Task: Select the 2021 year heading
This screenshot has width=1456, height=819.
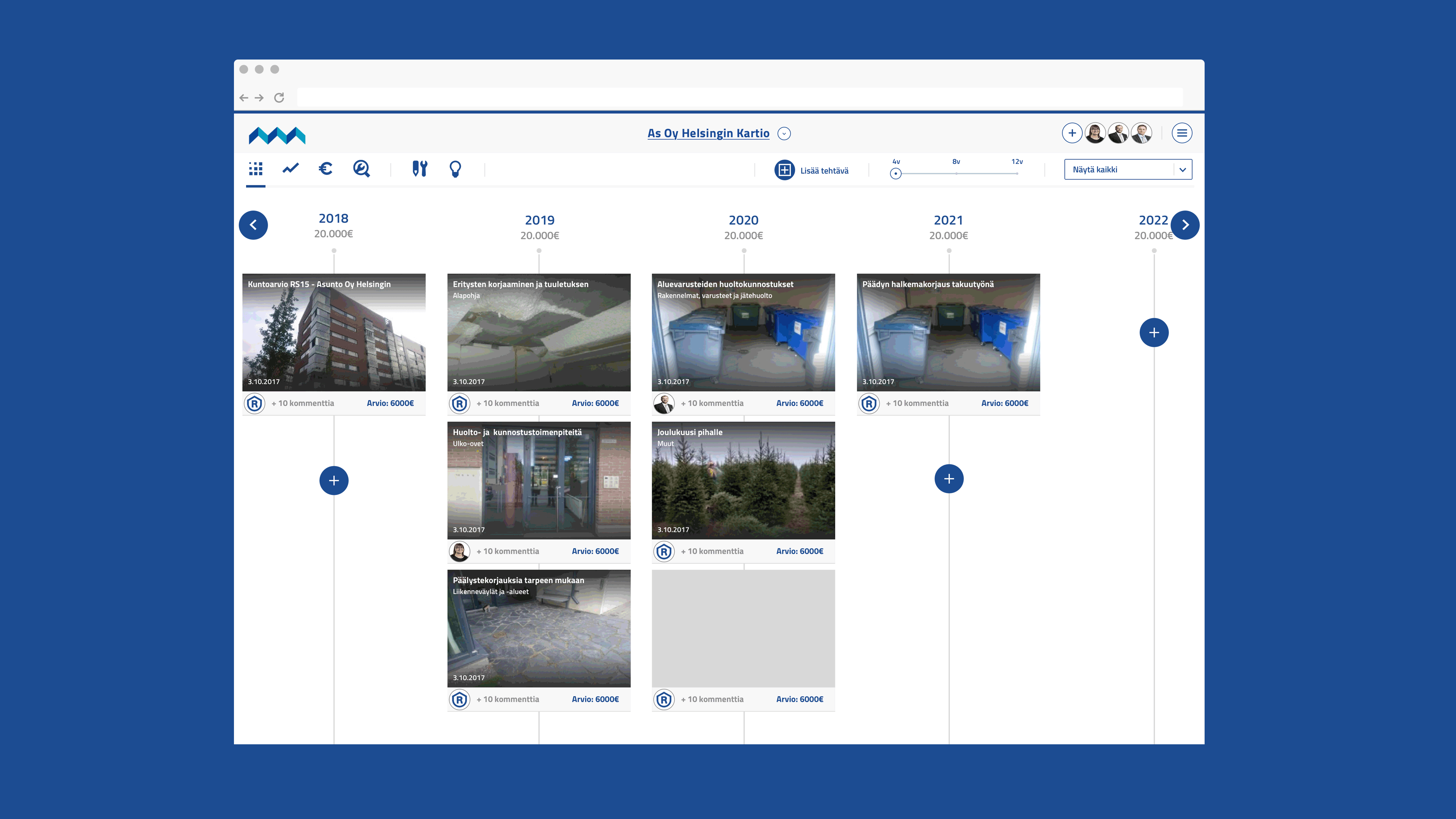Action: [948, 220]
